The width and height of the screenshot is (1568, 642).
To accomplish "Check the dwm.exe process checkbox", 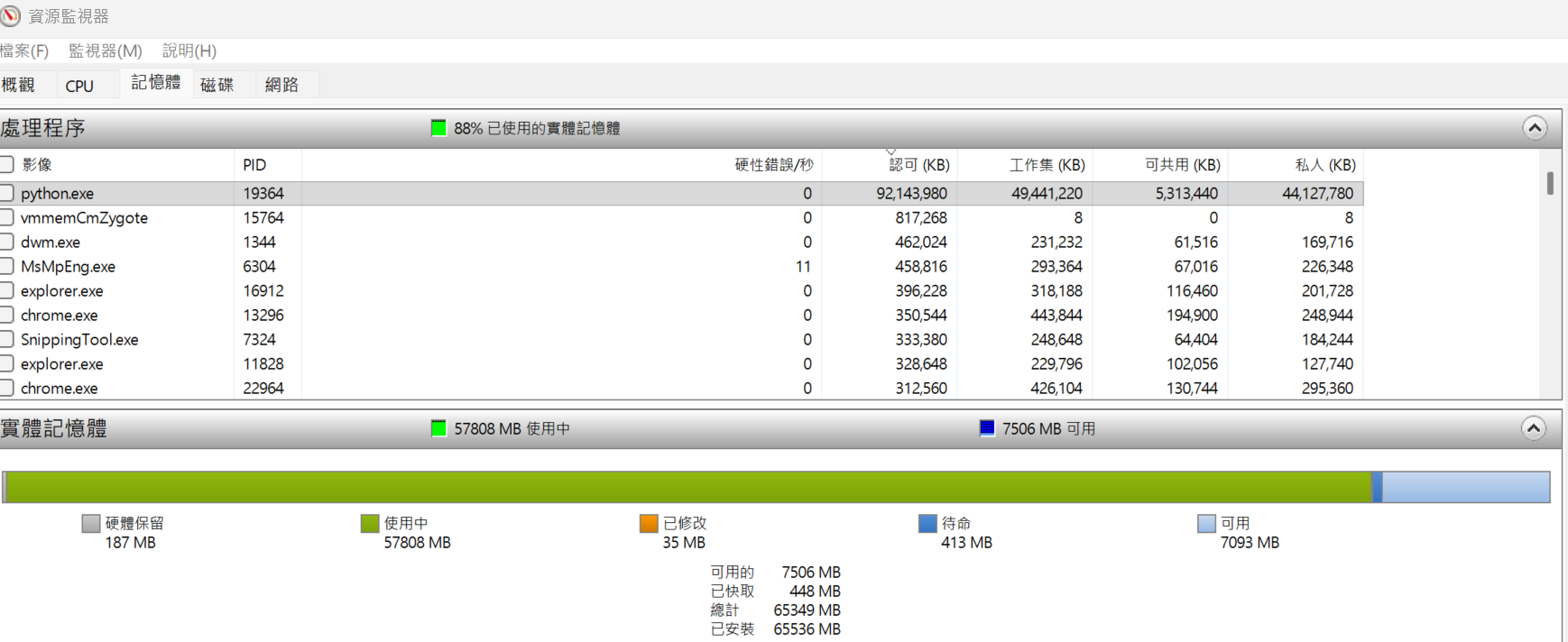I will pos(6,242).
